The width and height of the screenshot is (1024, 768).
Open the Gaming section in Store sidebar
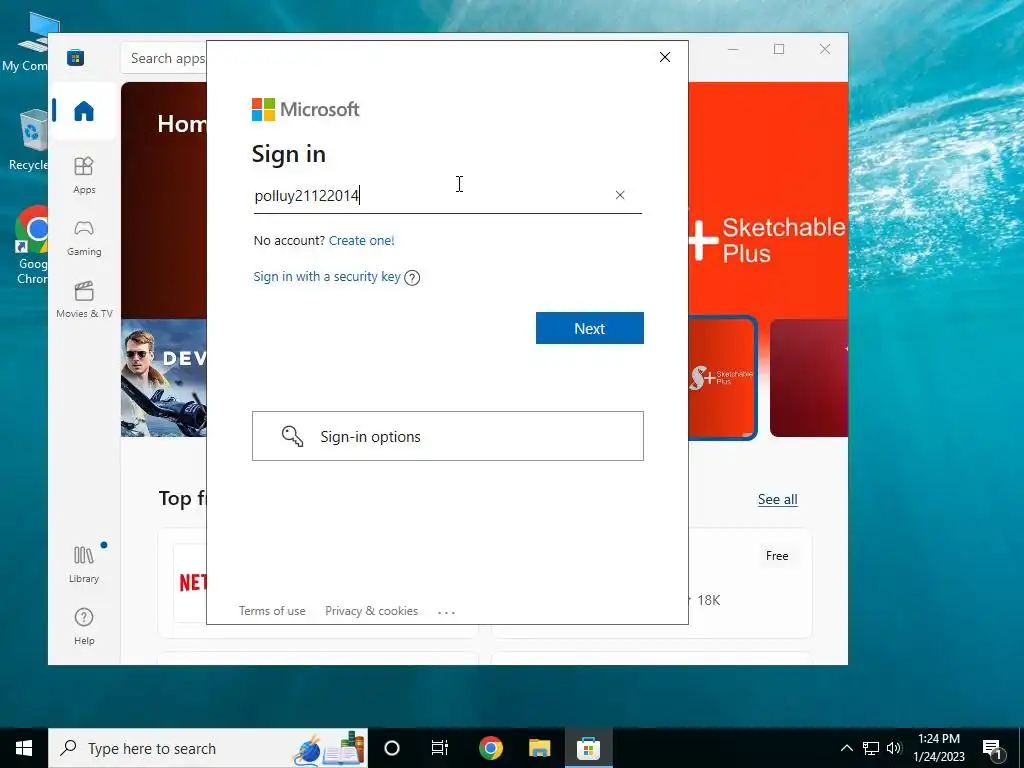[x=84, y=238]
